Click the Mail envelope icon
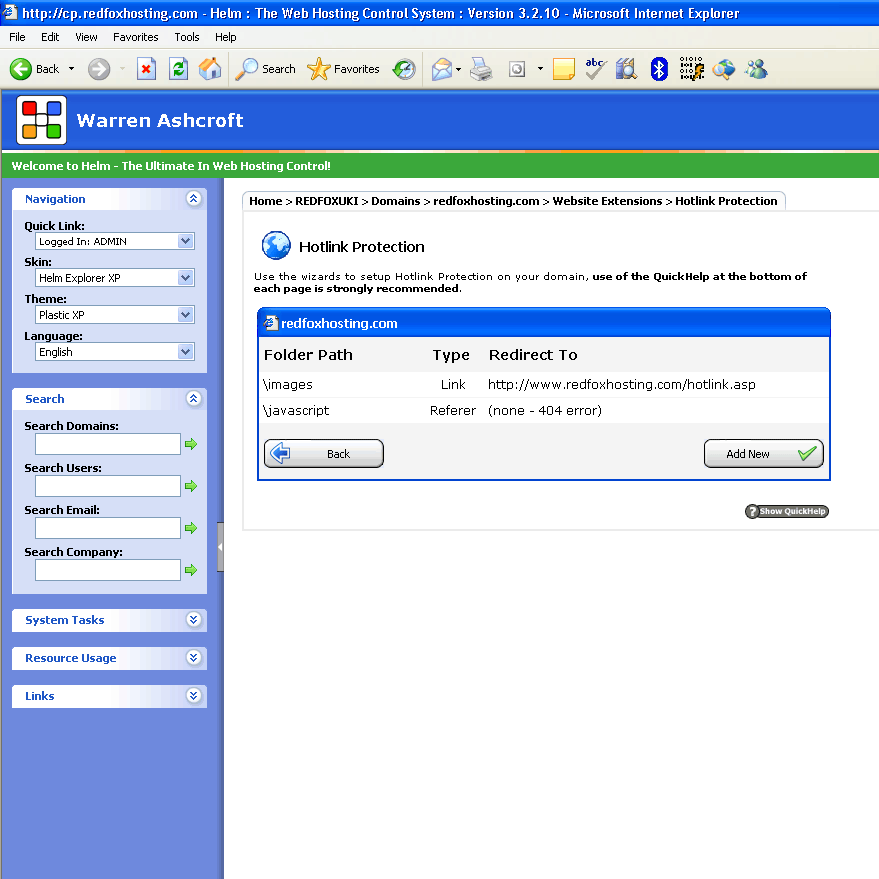Viewport: 879px width, 879px height. pos(442,70)
